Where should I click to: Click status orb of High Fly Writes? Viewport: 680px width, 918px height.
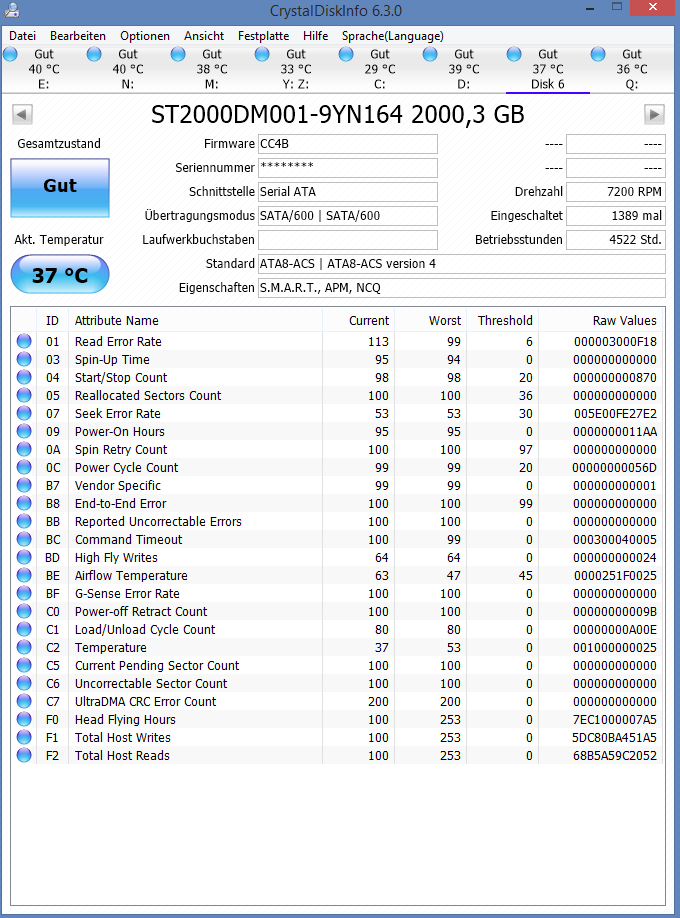pos(24,557)
